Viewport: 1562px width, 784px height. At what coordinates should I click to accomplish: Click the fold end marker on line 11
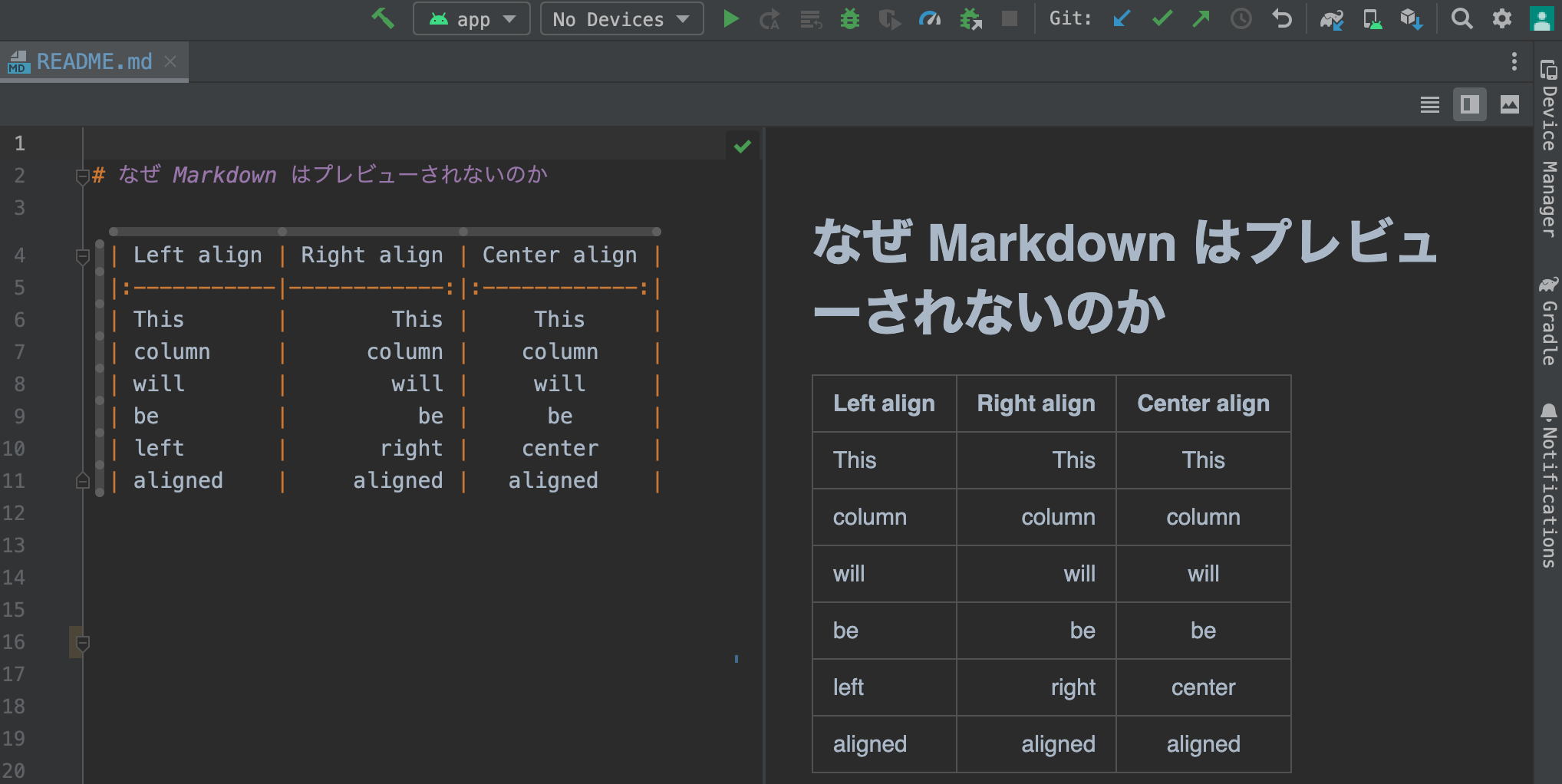coord(83,481)
